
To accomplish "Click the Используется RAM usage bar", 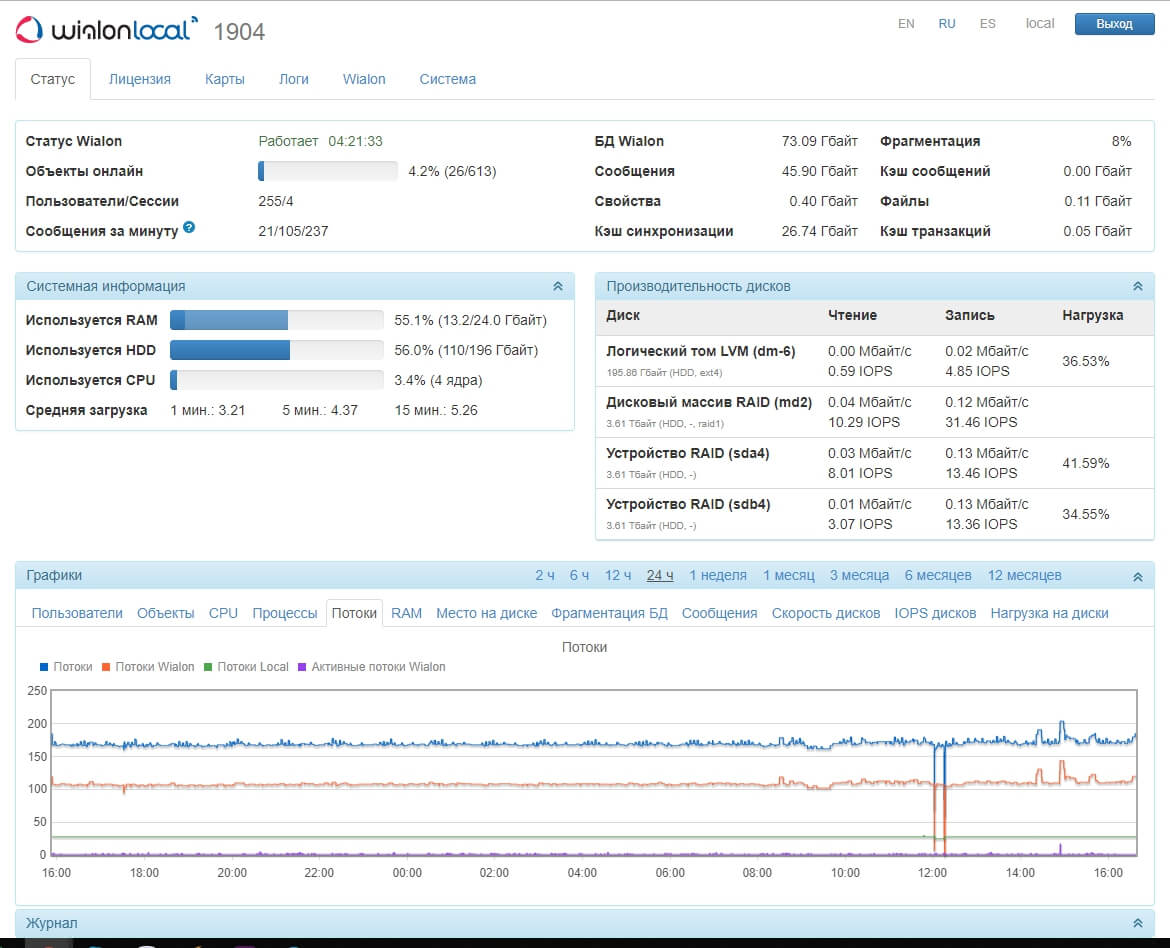I will (x=276, y=320).
